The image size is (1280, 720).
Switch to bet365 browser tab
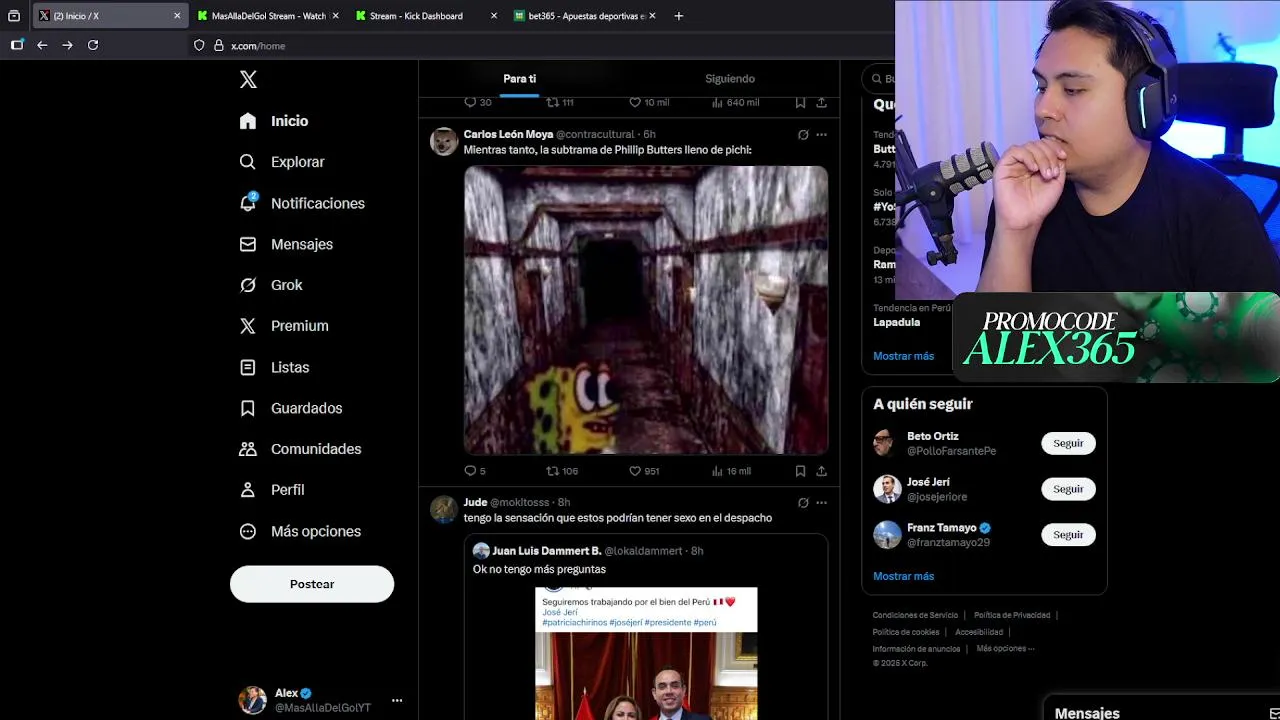point(585,16)
